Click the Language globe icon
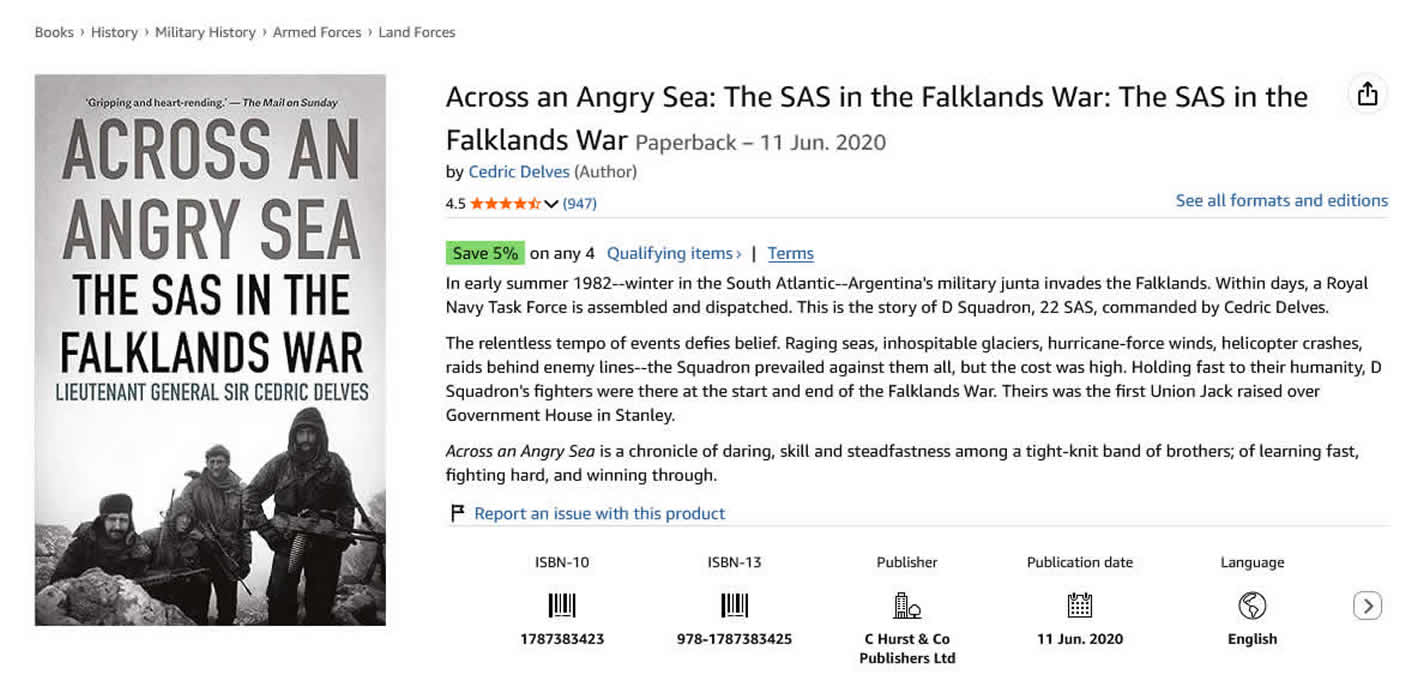 point(1251,605)
